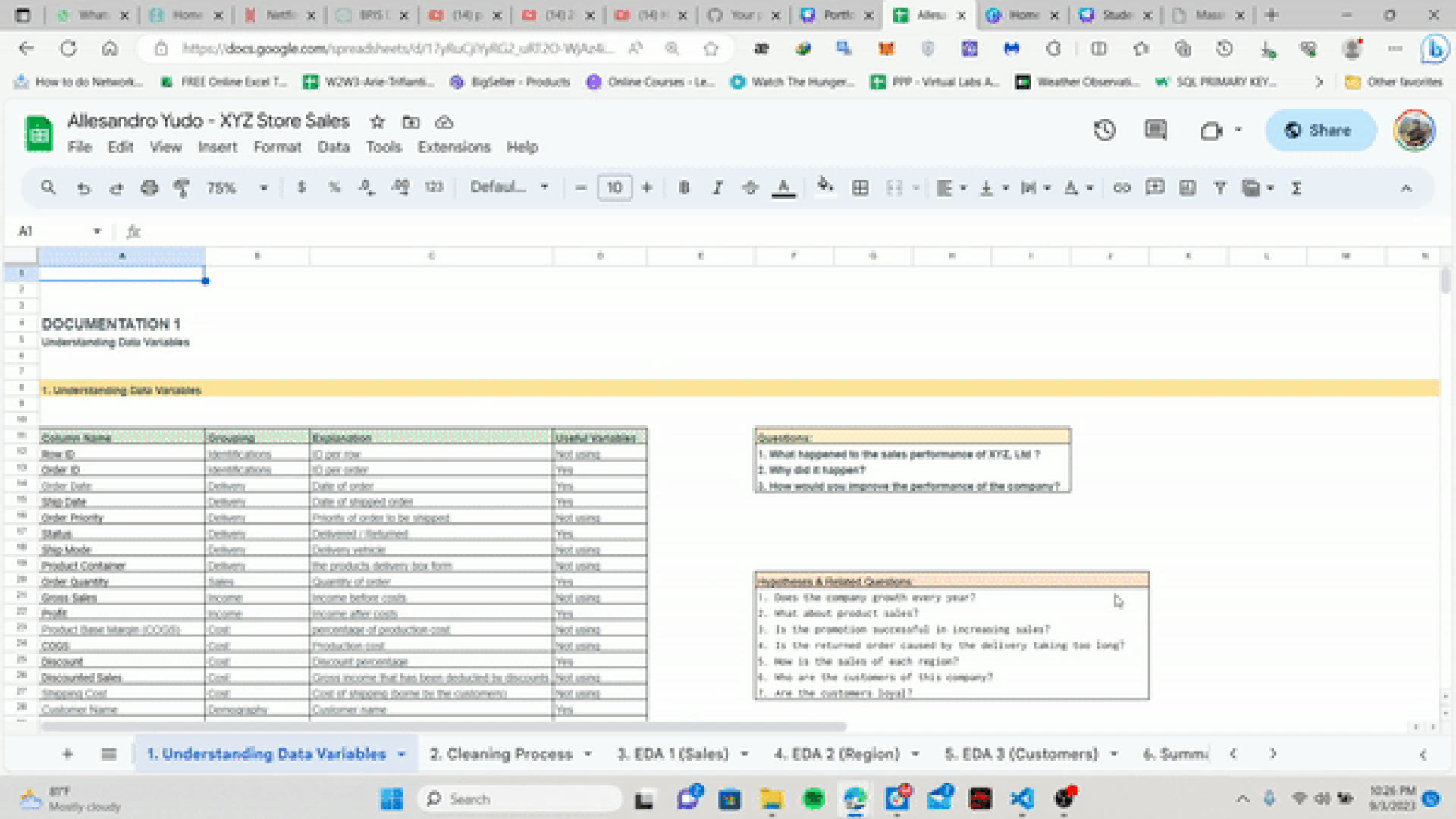Open the borders tool

click(860, 187)
